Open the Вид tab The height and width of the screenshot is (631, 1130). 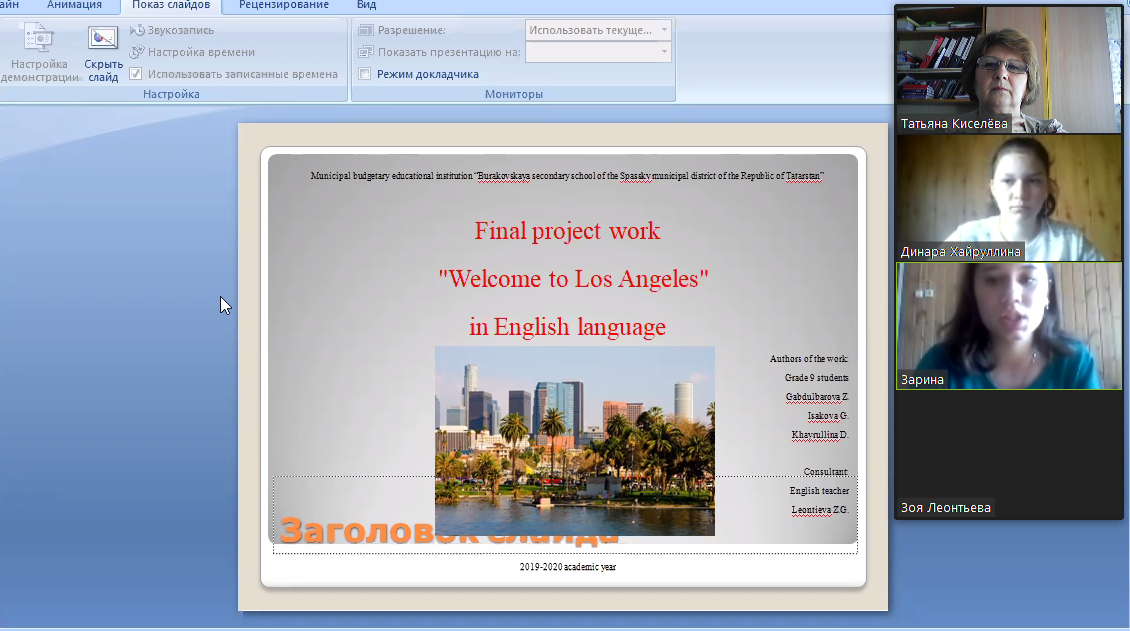click(366, 5)
